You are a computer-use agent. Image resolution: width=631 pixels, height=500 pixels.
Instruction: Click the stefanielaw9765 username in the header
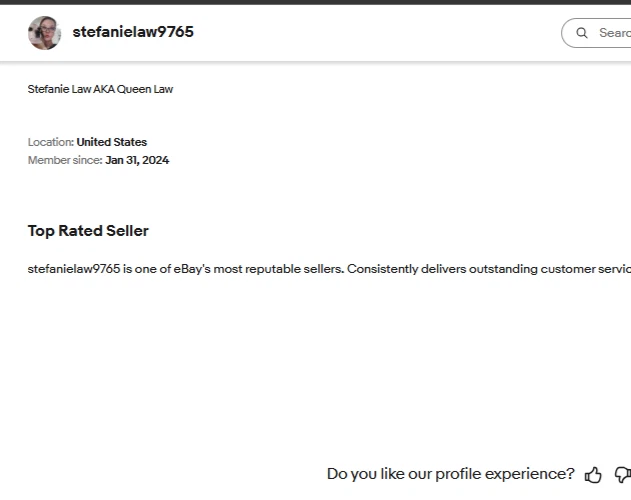click(133, 32)
